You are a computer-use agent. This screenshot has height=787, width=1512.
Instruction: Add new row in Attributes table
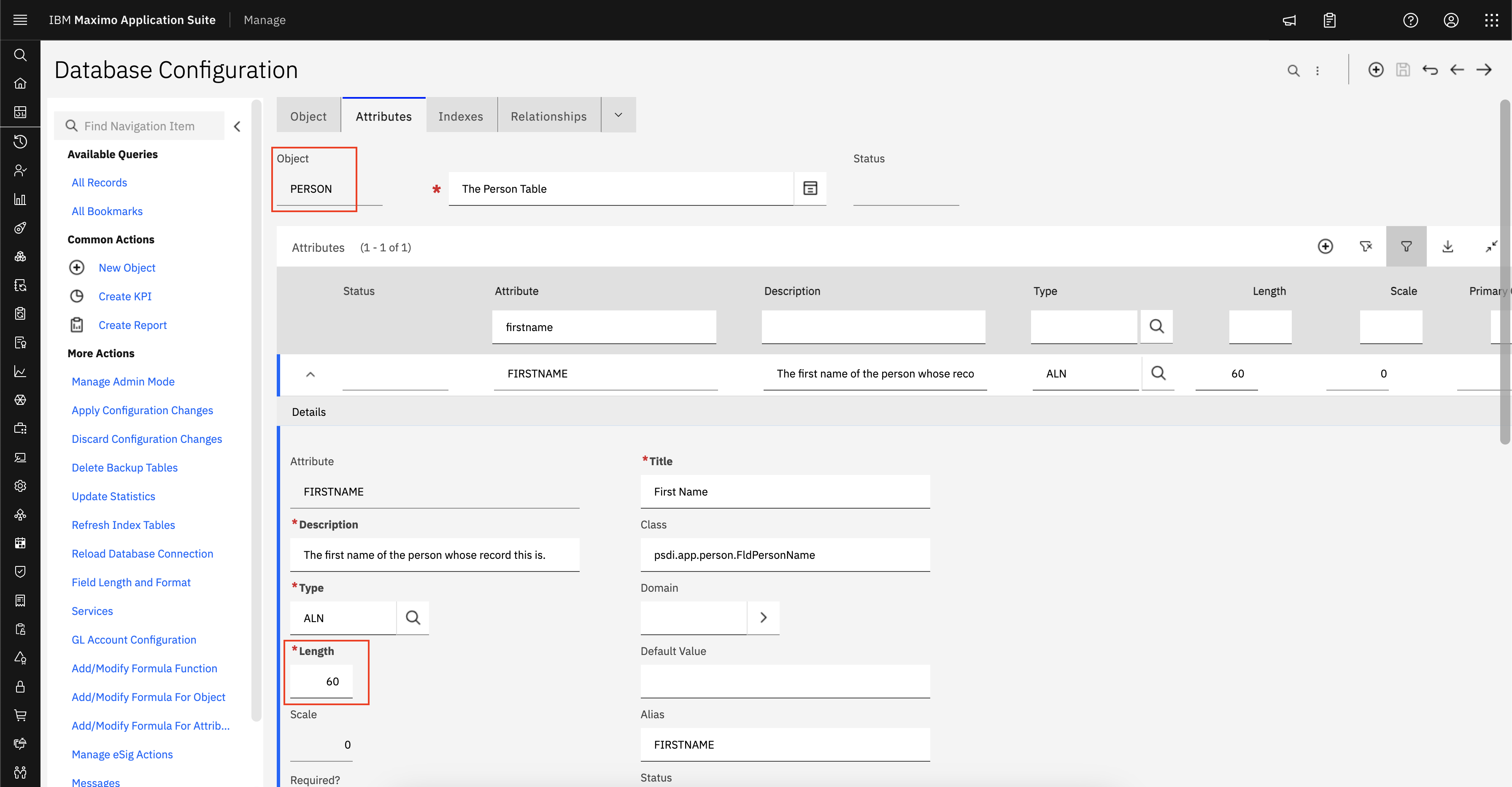pos(1326,246)
